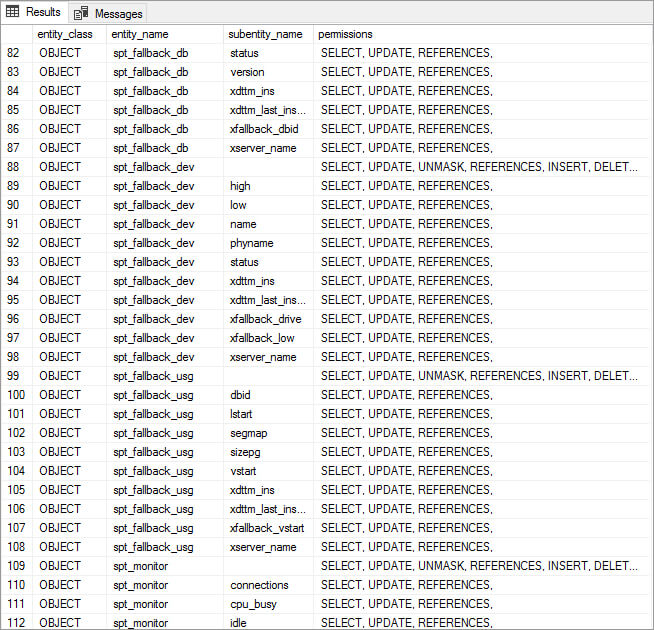This screenshot has width=654, height=630.
Task: Click the permissions cell in row 88
Action: coord(478,167)
